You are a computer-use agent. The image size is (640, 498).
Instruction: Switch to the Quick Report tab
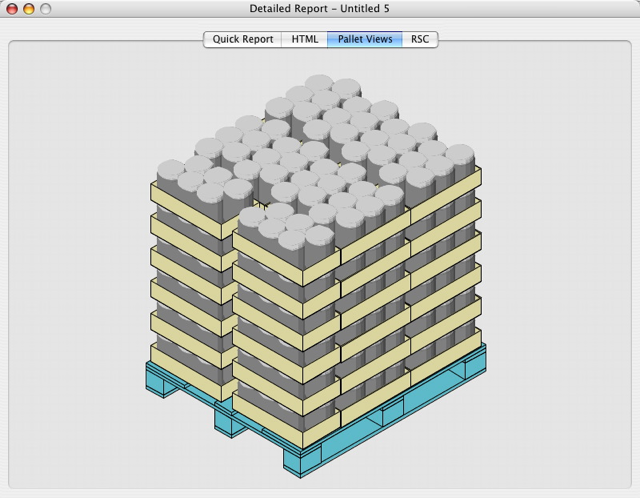click(x=242, y=39)
